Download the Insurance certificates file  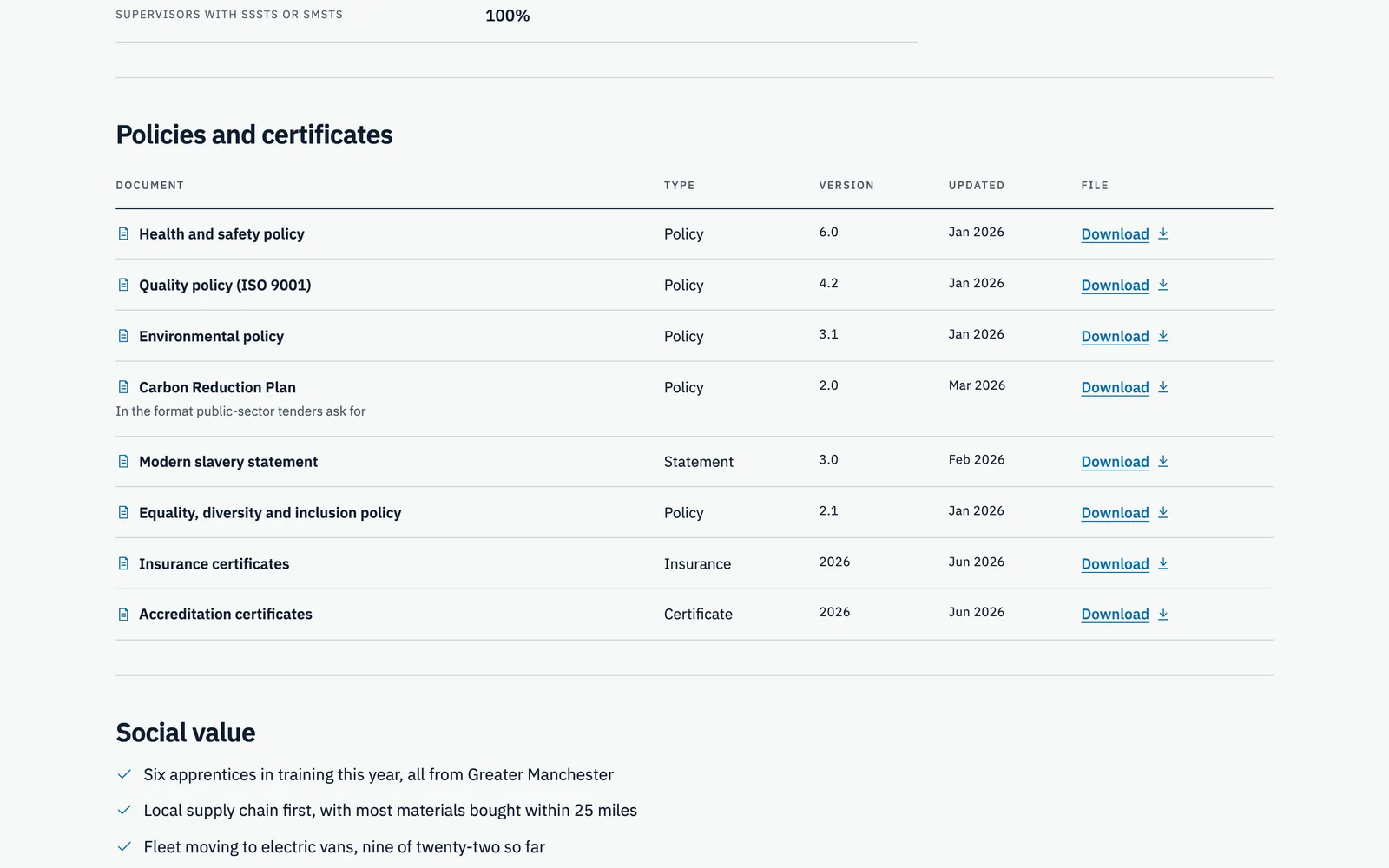1125,564
